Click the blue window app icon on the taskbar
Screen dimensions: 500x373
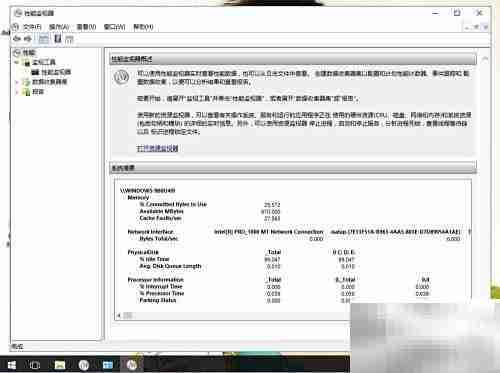pyautogui.click(x=107, y=365)
